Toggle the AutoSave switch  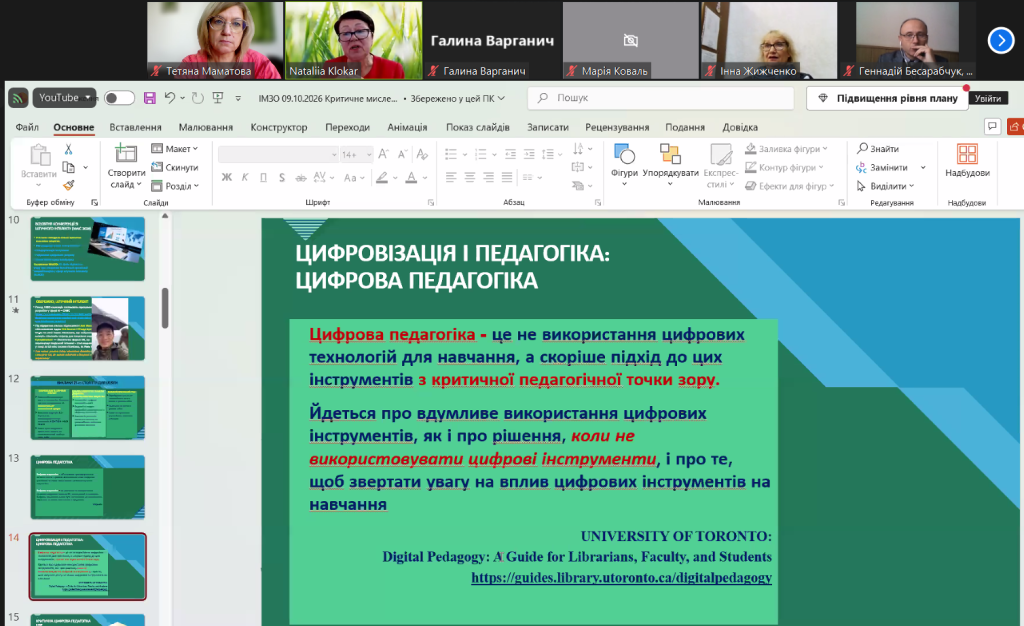click(120, 98)
